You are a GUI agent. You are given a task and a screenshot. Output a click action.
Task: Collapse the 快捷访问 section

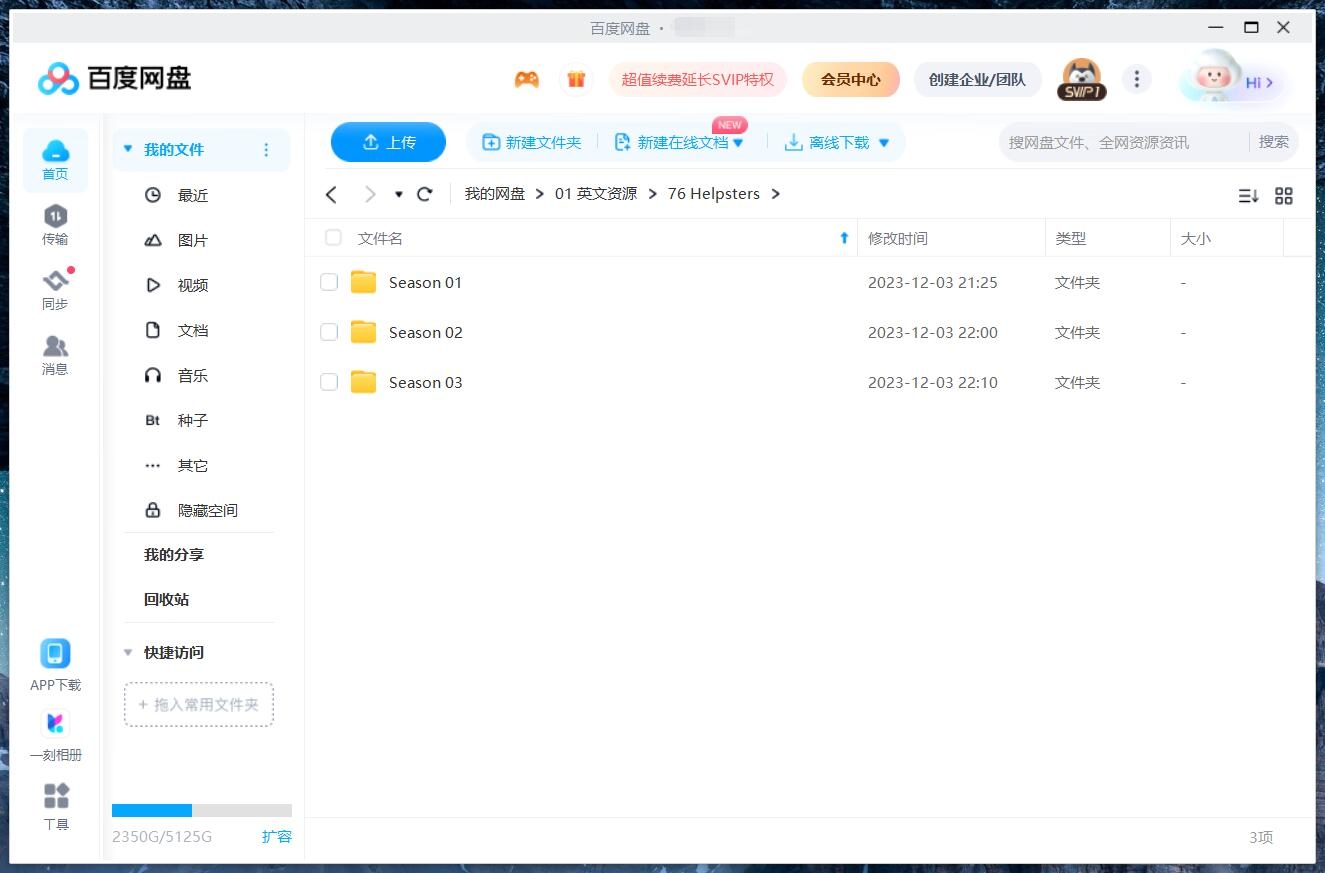pos(127,652)
